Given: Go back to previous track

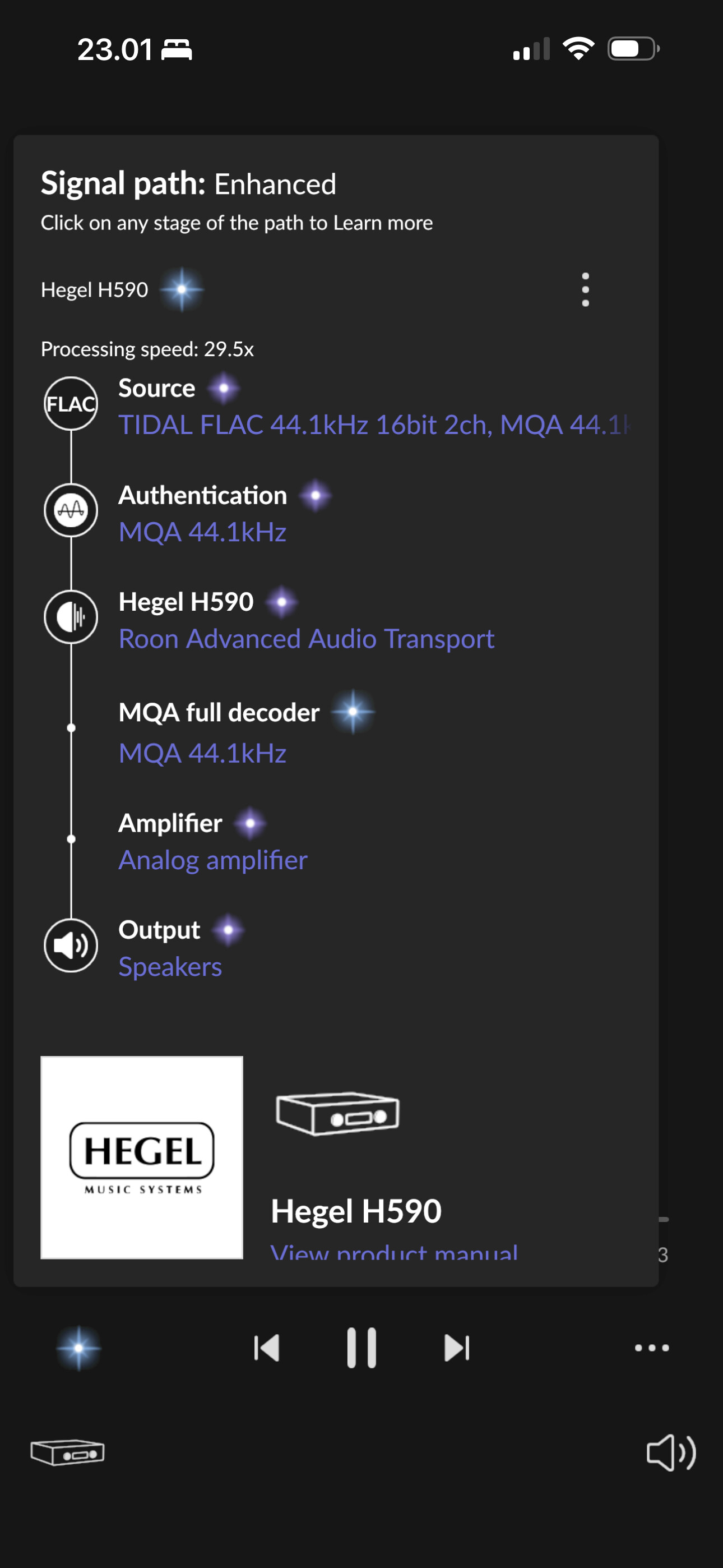Looking at the screenshot, I should tap(267, 1348).
